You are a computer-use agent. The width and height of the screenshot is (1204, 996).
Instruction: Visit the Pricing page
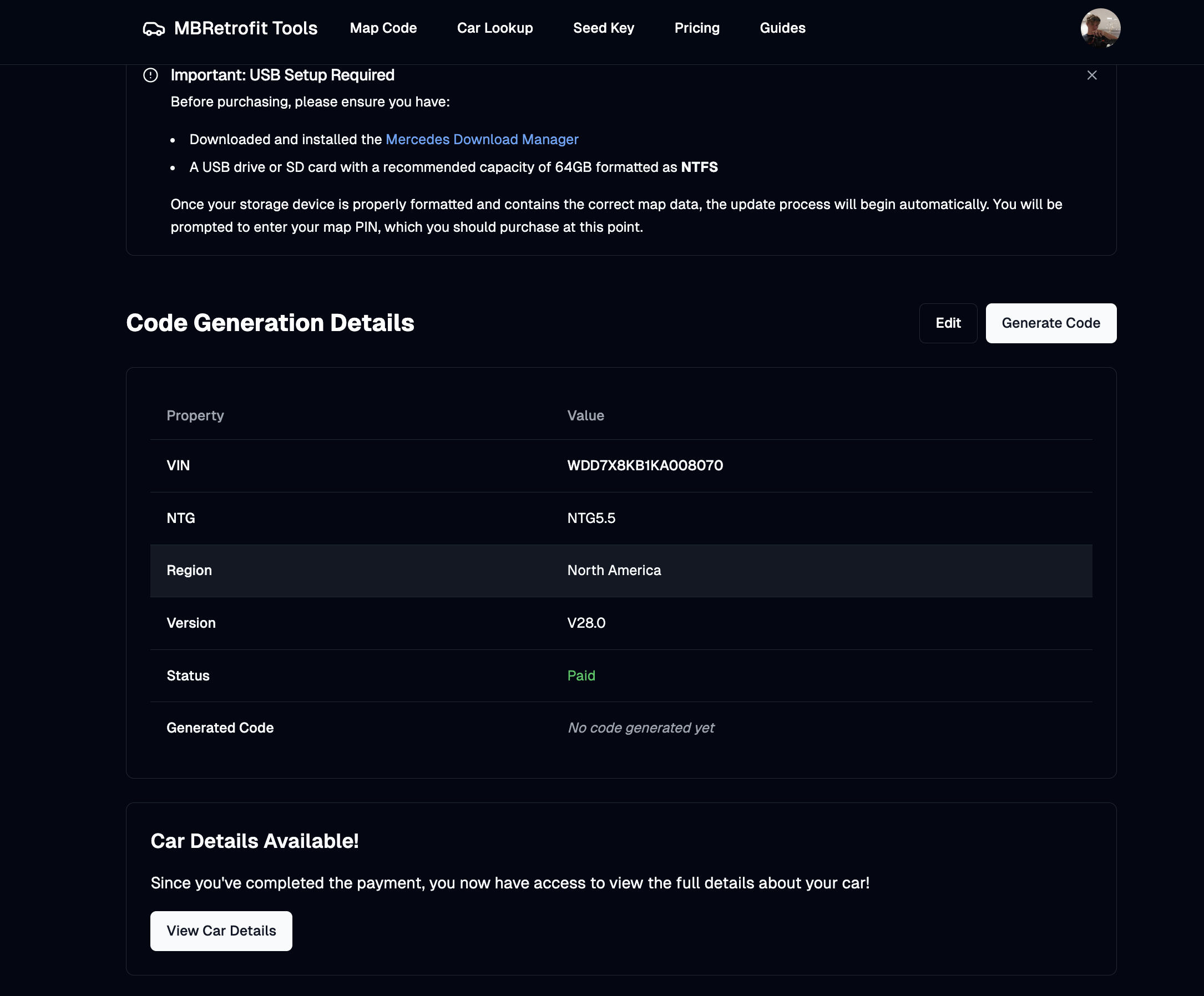pos(697,28)
